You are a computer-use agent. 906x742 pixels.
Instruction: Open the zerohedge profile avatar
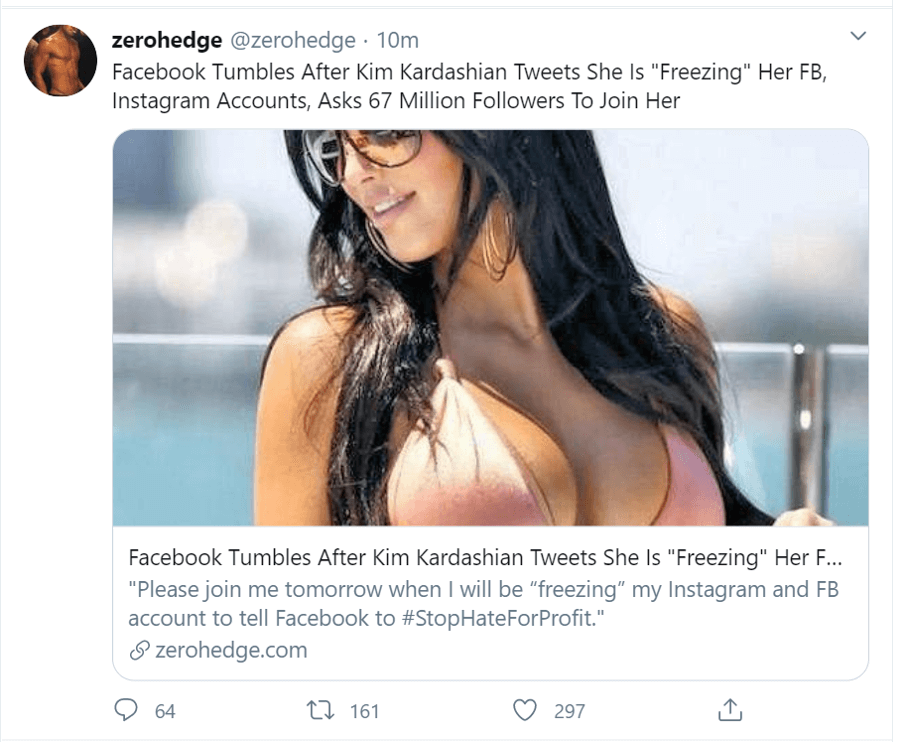(x=60, y=60)
